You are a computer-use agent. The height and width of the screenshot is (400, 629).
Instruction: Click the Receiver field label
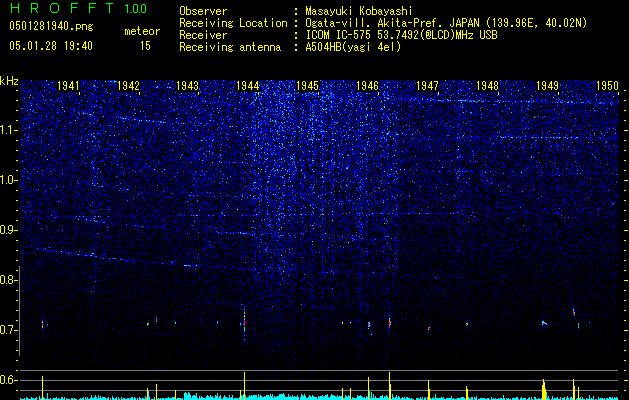[203, 35]
